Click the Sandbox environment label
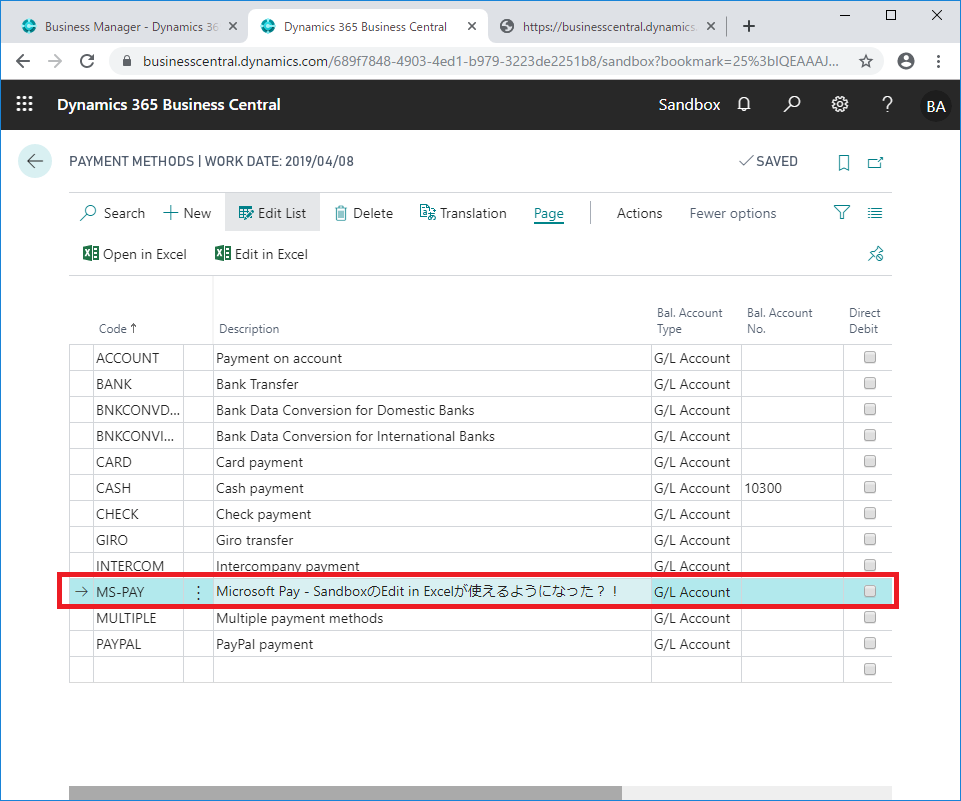The width and height of the screenshot is (961, 801). pyautogui.click(x=689, y=105)
